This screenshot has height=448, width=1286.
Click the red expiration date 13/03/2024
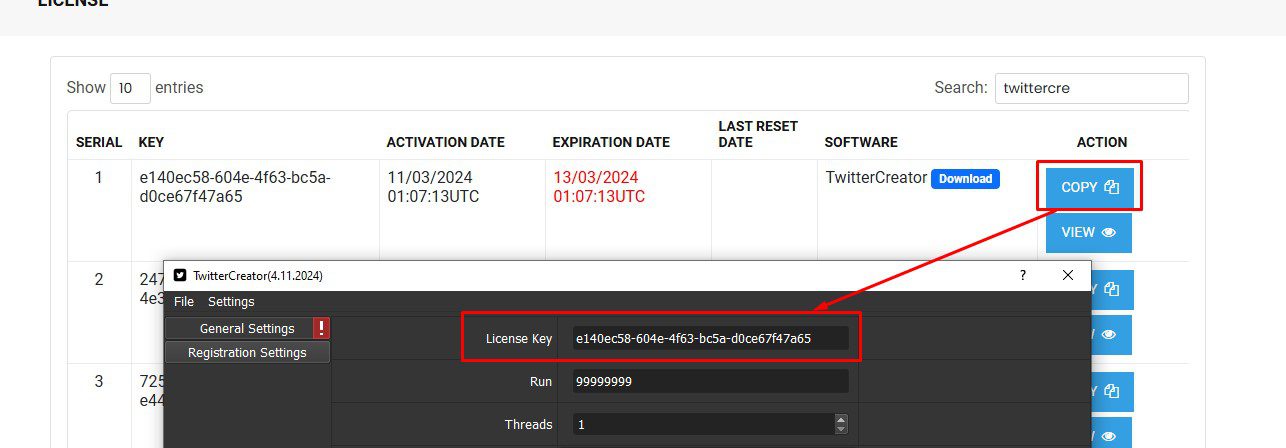(x=599, y=187)
